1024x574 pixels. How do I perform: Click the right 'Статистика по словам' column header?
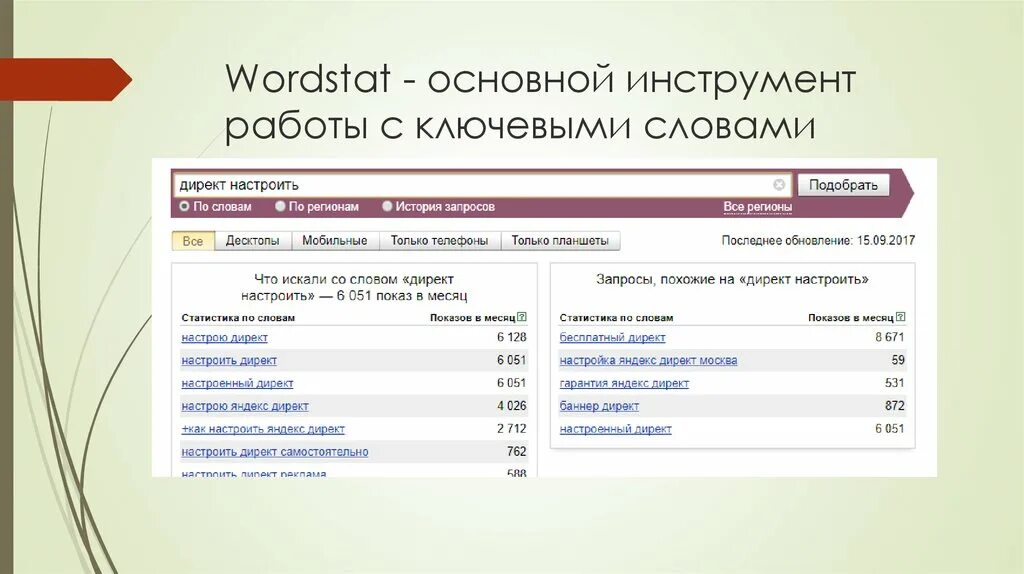coord(616,318)
